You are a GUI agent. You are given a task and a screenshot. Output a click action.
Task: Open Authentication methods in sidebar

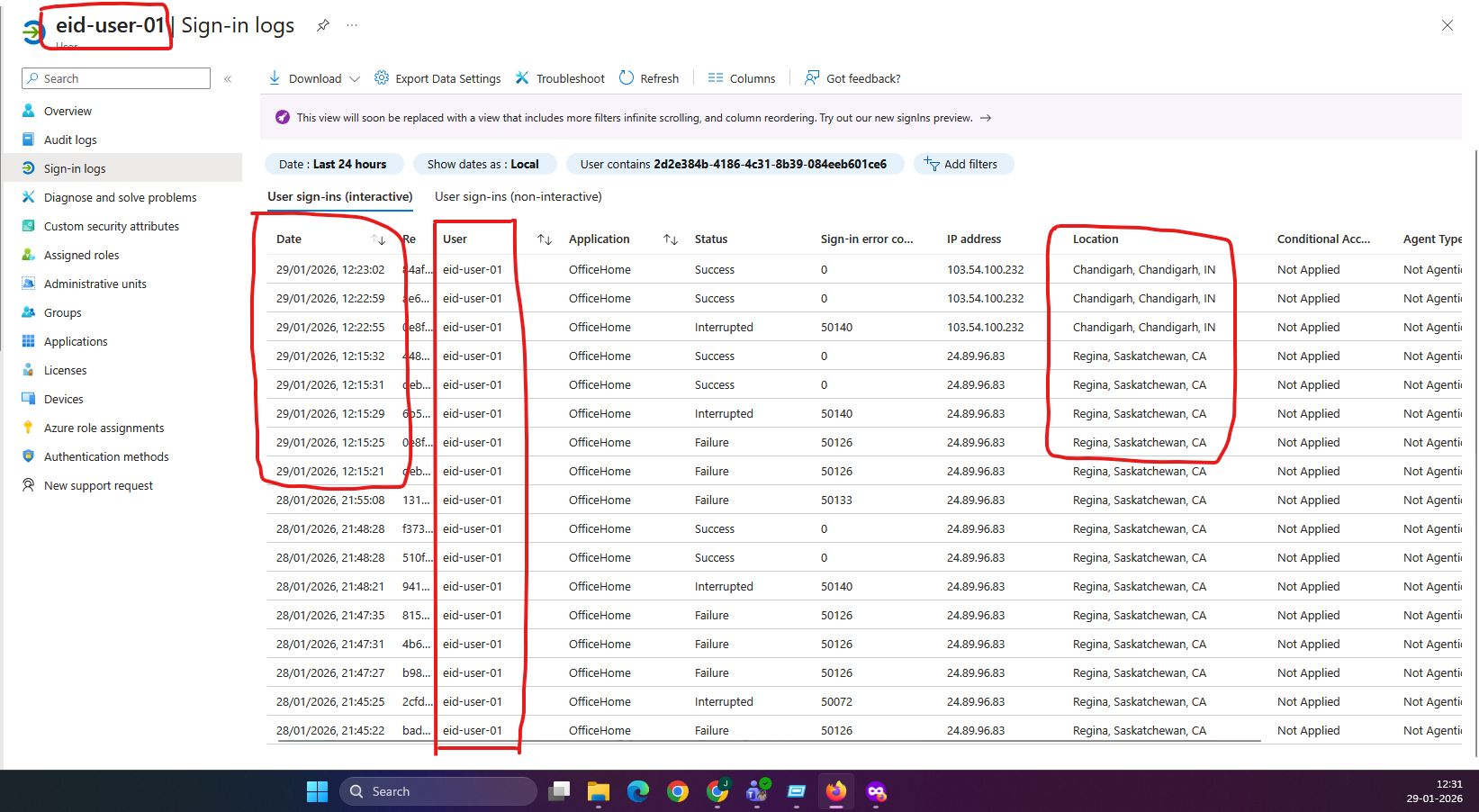(106, 456)
